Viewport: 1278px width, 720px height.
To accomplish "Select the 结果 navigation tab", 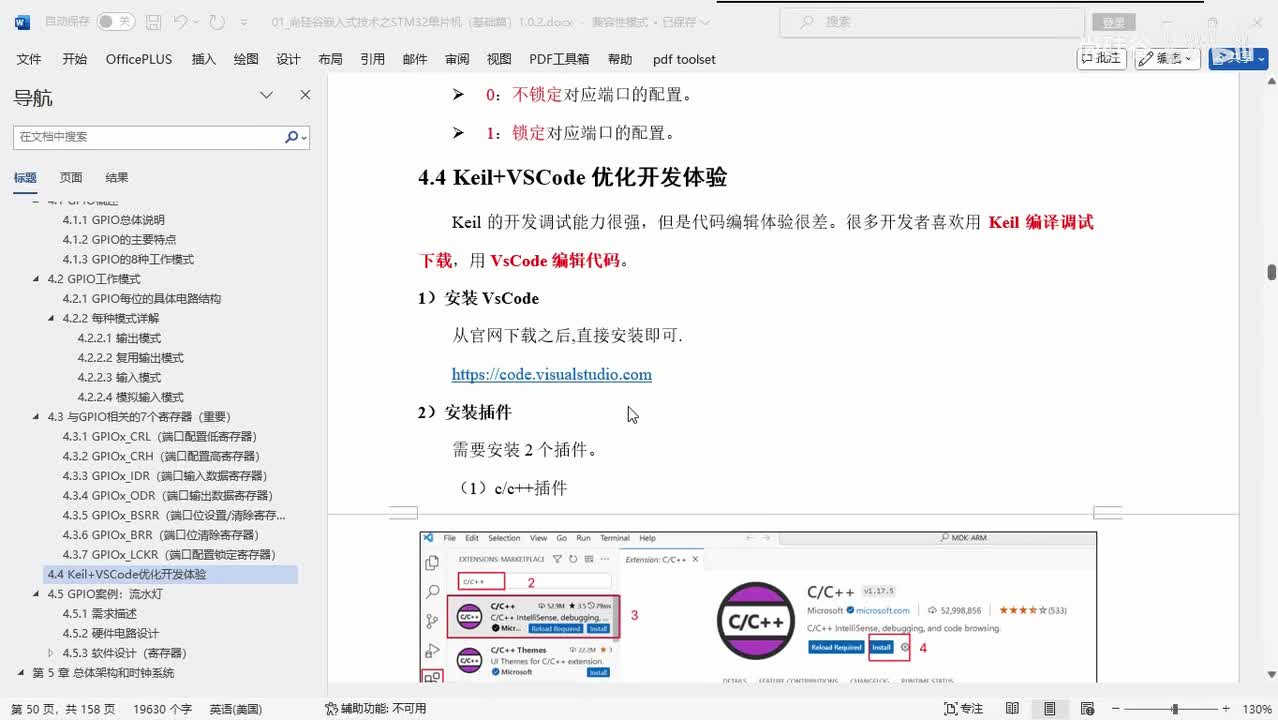I will click(117, 178).
